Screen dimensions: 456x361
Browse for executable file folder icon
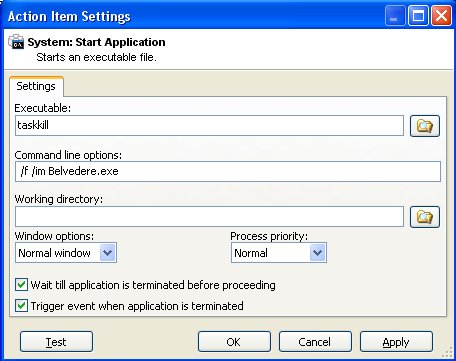425,126
